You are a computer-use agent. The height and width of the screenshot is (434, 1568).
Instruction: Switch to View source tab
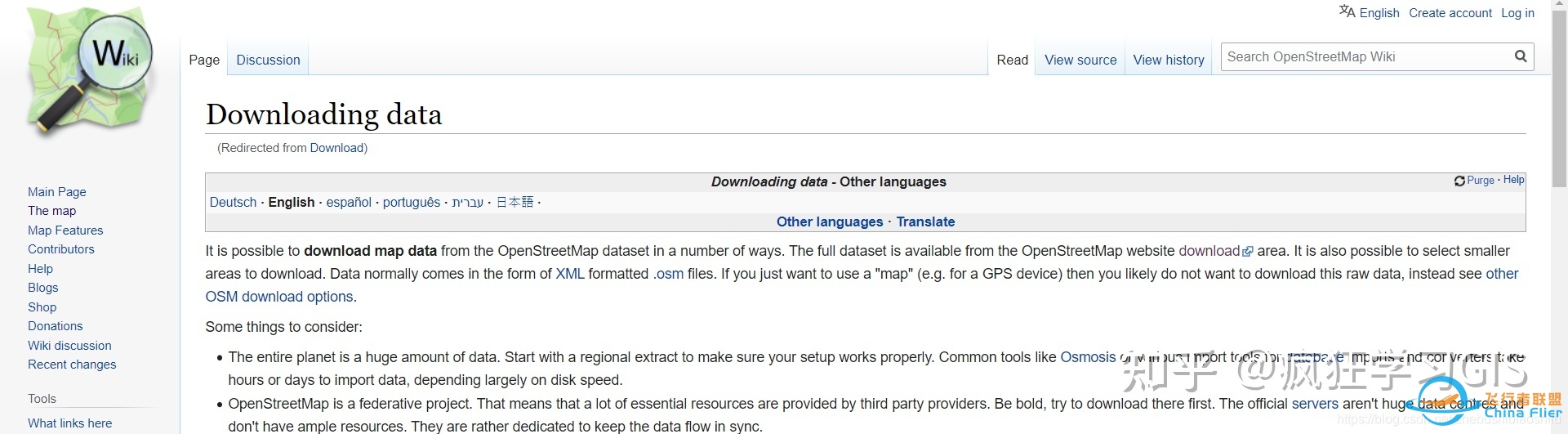[1080, 60]
